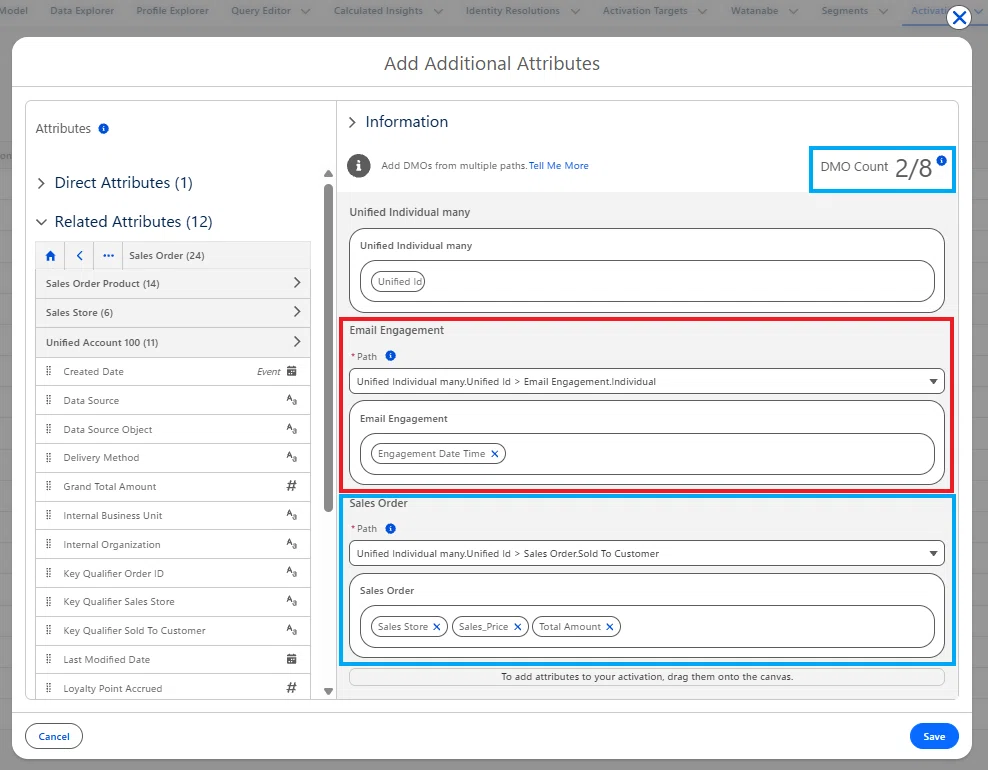Click the info icon beside Attributes heading
Image resolution: width=988 pixels, height=770 pixels.
(x=104, y=129)
